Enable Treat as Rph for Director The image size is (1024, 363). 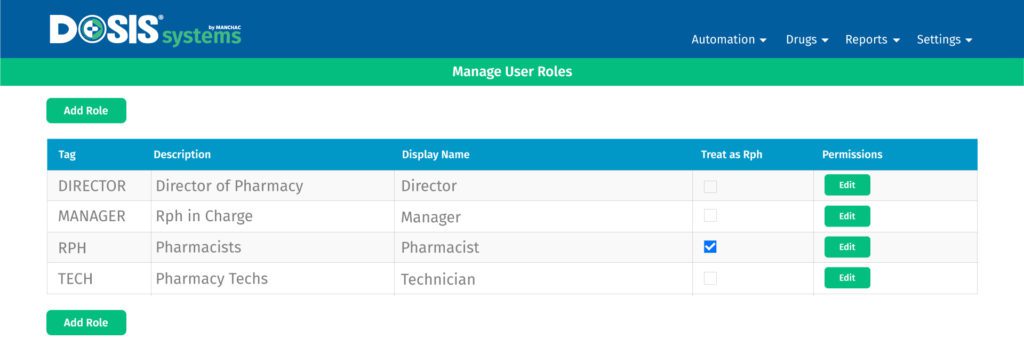coord(710,186)
